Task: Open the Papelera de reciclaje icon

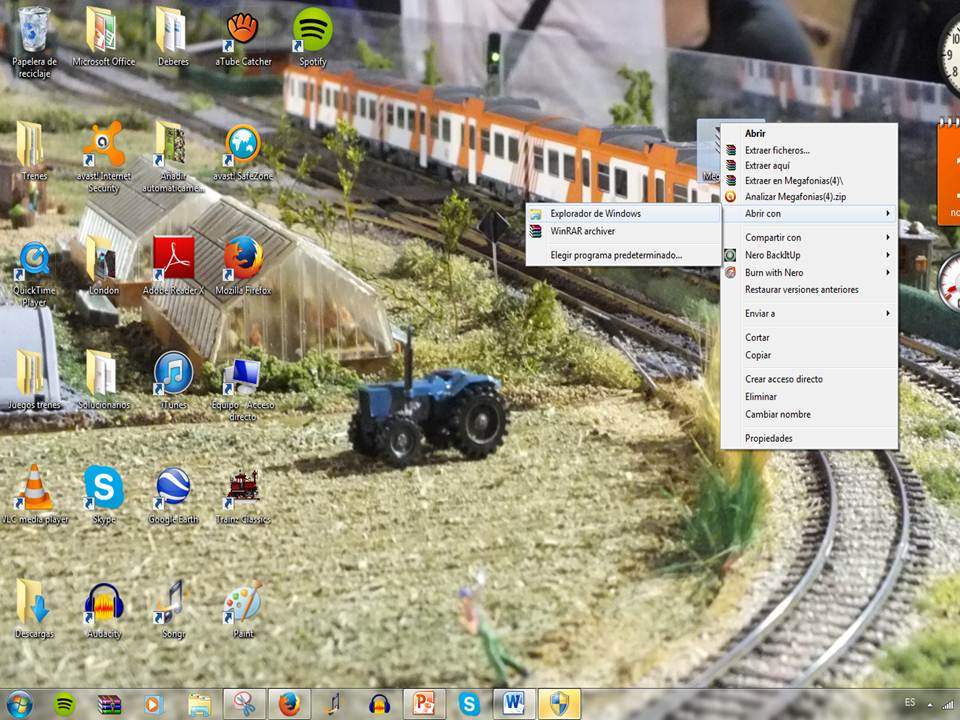Action: [34, 43]
